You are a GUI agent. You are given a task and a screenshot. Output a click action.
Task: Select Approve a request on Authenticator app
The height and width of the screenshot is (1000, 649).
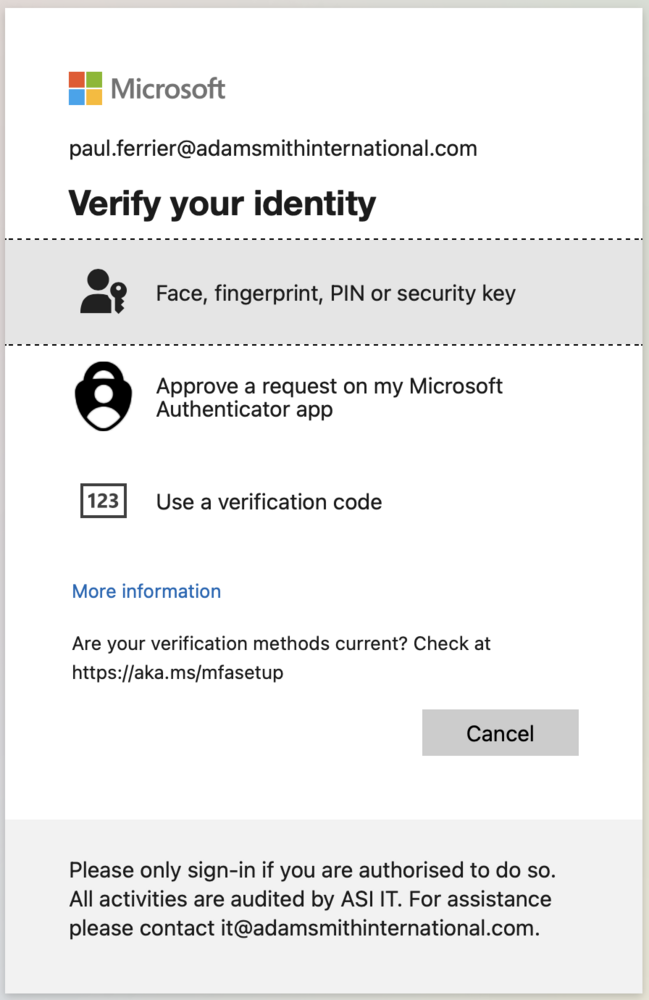[x=329, y=397]
